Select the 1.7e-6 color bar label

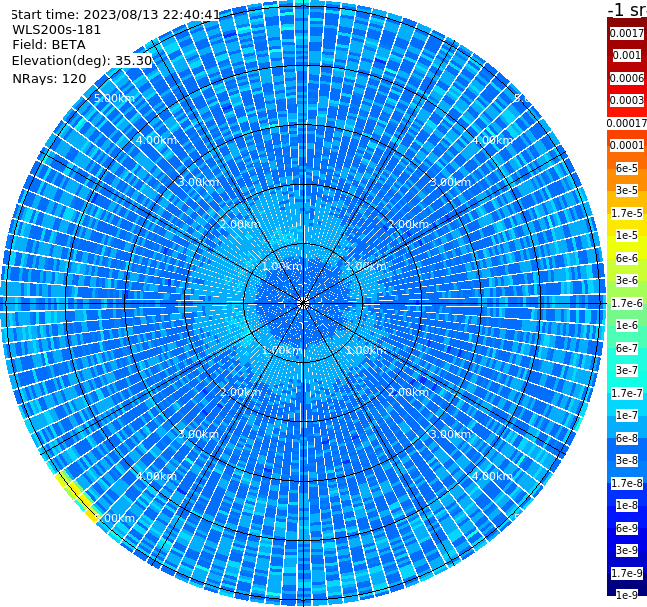click(x=627, y=303)
